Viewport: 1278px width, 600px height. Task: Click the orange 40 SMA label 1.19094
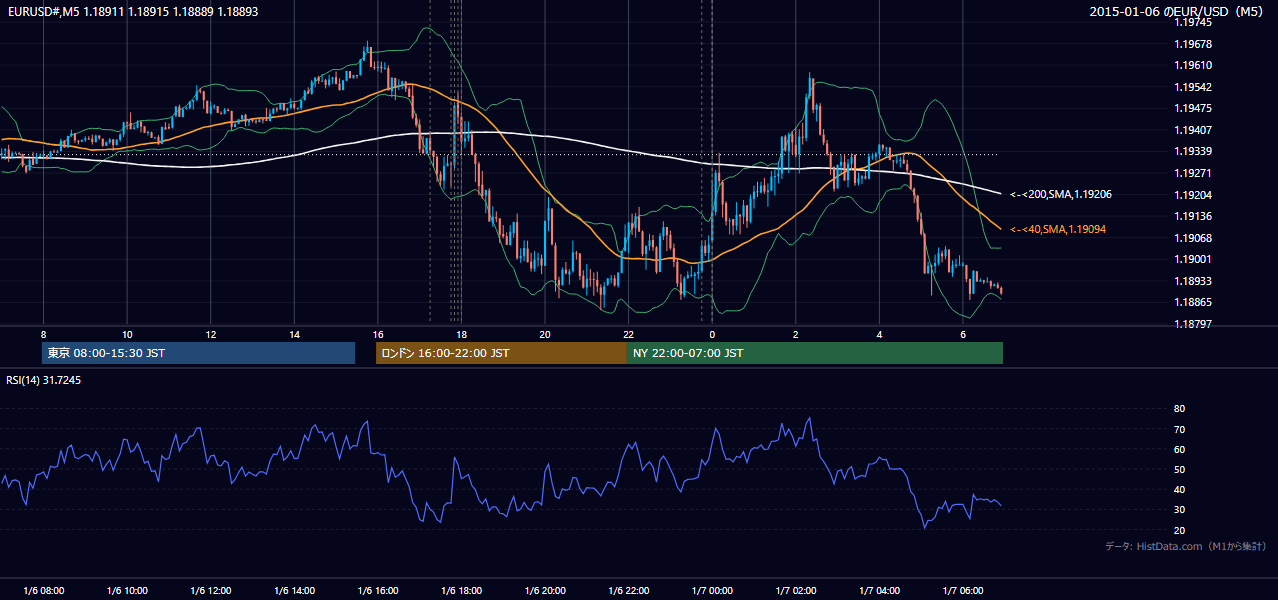pos(1060,229)
